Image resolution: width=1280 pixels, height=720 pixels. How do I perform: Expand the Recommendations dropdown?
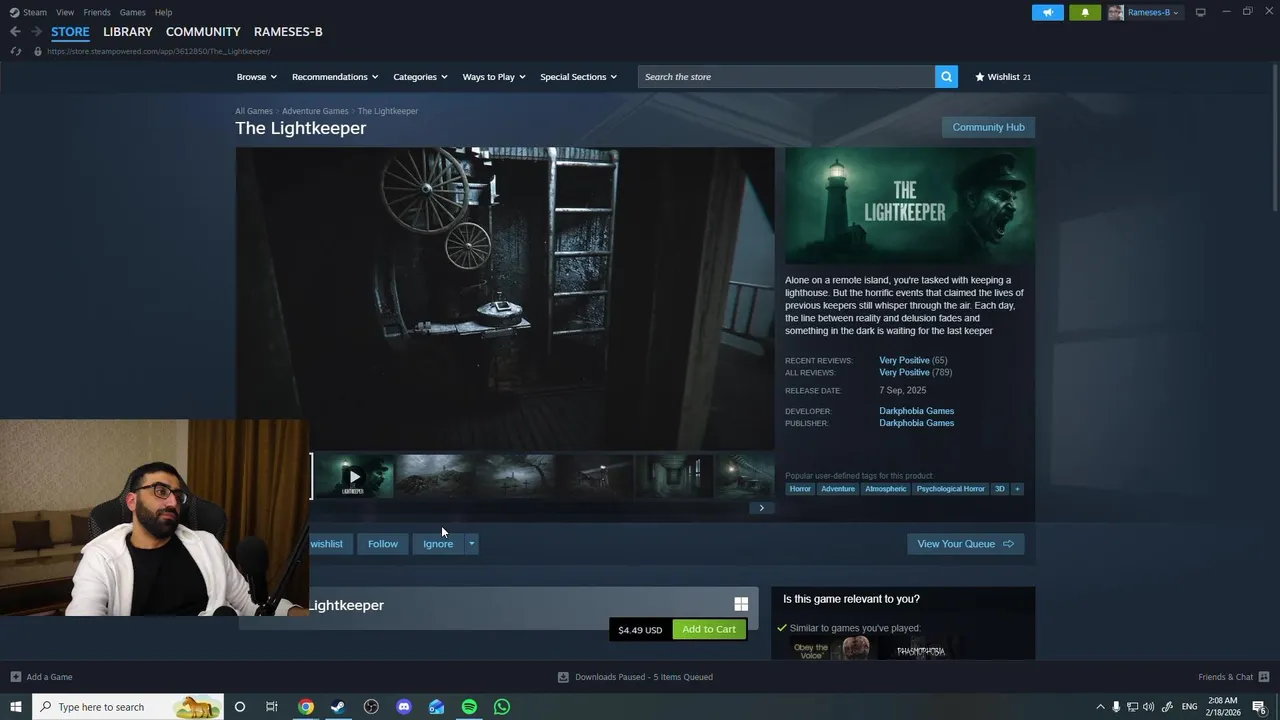(335, 77)
